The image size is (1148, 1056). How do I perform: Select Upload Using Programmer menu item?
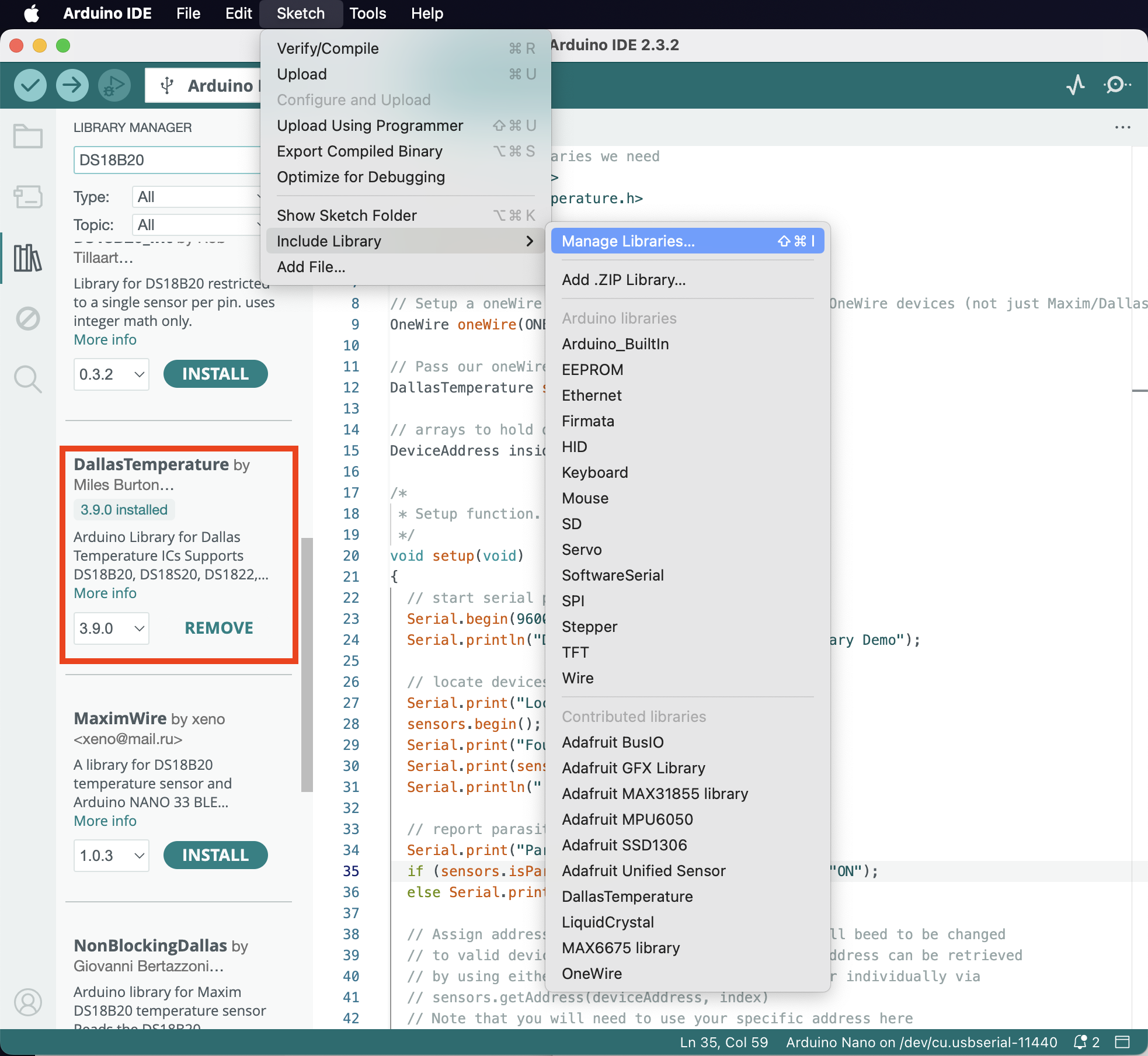405,126
